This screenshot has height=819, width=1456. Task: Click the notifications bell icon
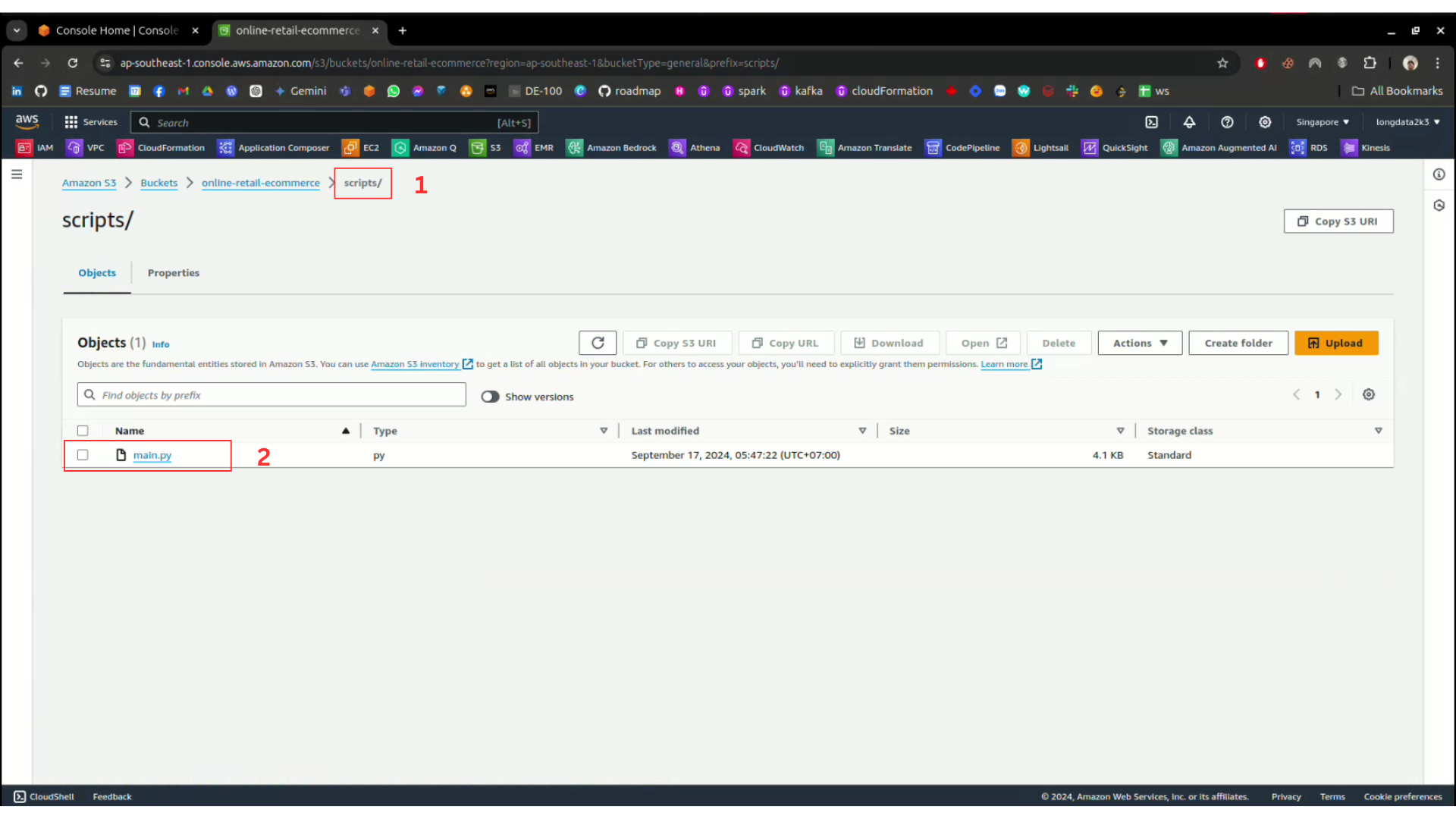[x=1189, y=122]
